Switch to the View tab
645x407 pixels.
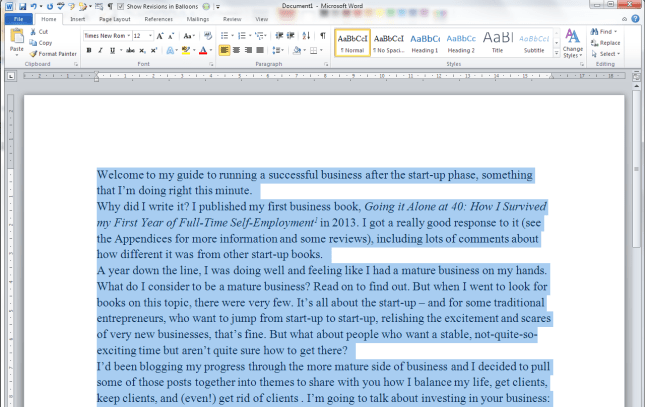(261, 19)
